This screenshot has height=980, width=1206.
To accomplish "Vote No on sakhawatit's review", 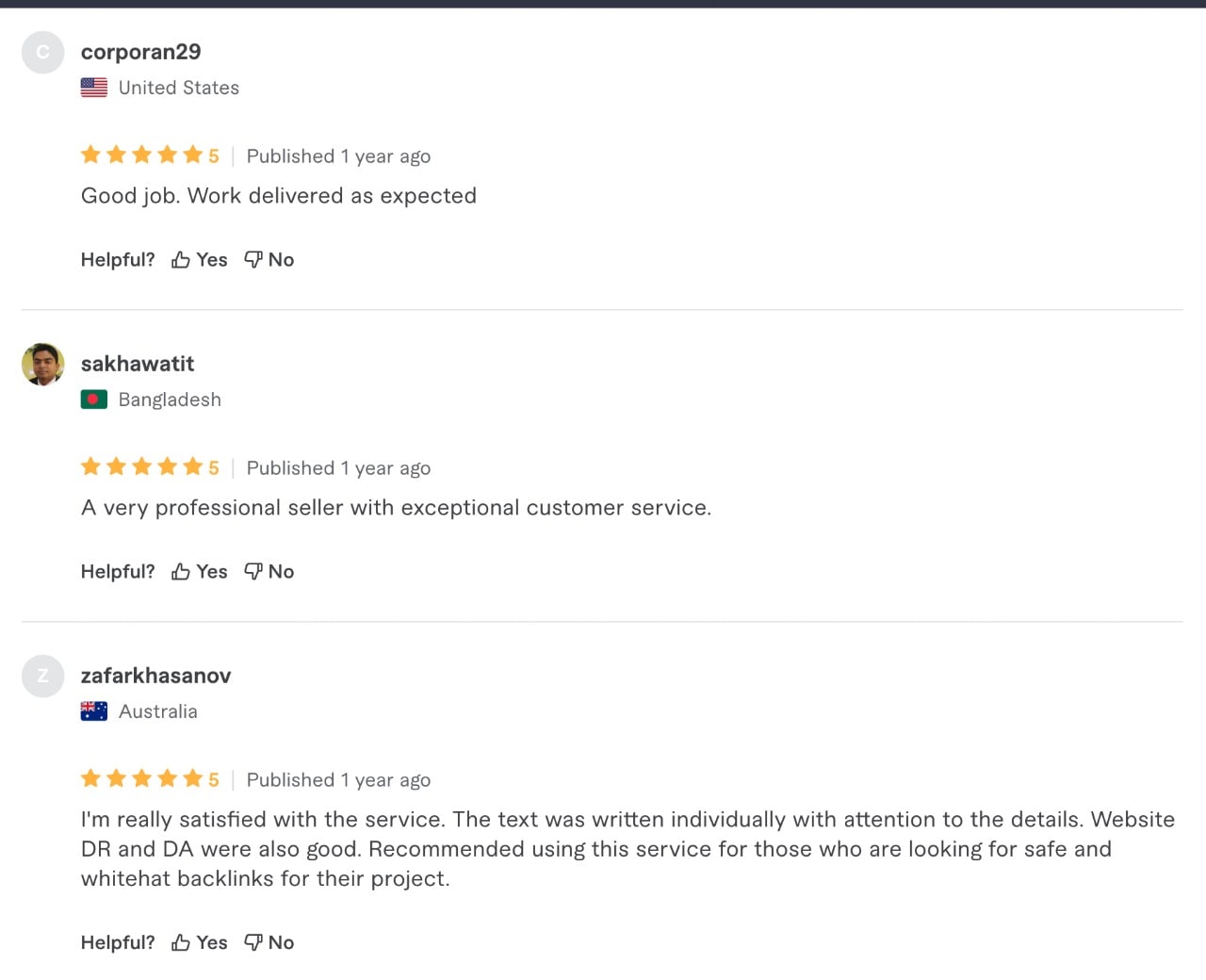I will tap(269, 572).
